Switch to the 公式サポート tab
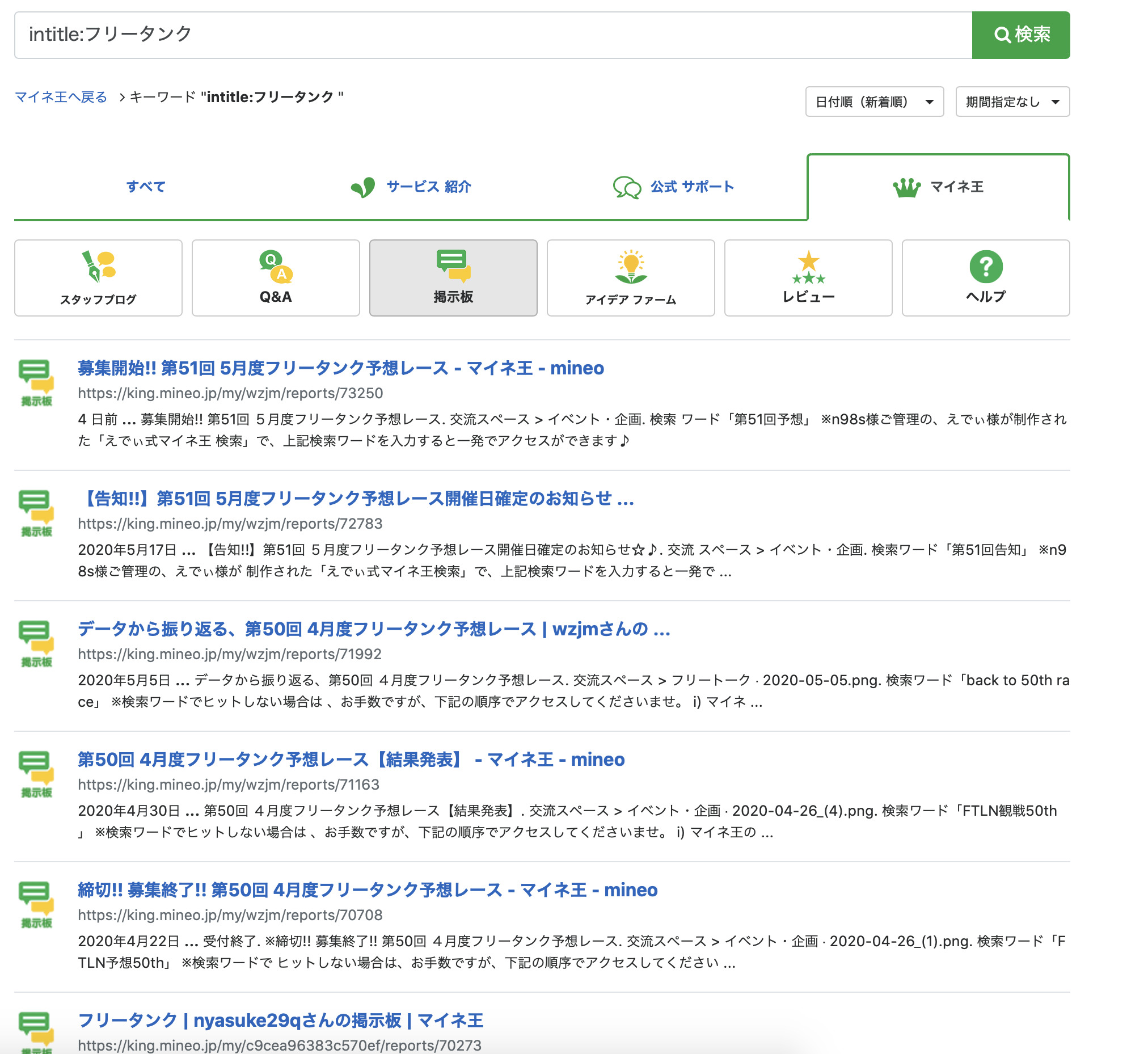Viewport: 1148px width, 1054px height. tap(673, 187)
